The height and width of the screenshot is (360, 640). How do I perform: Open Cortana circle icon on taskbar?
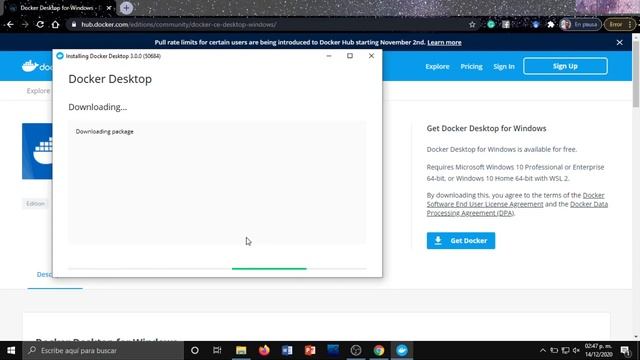click(x=195, y=350)
